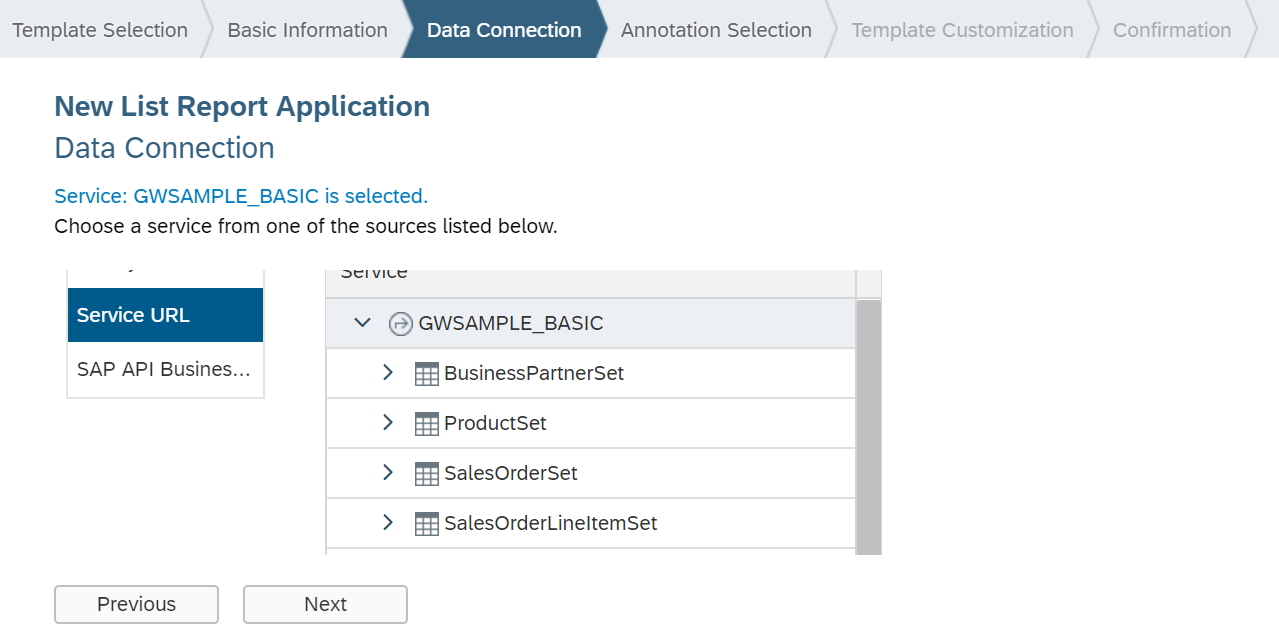Select the Data Connection step
This screenshot has height=640, width=1279.
coord(504,30)
